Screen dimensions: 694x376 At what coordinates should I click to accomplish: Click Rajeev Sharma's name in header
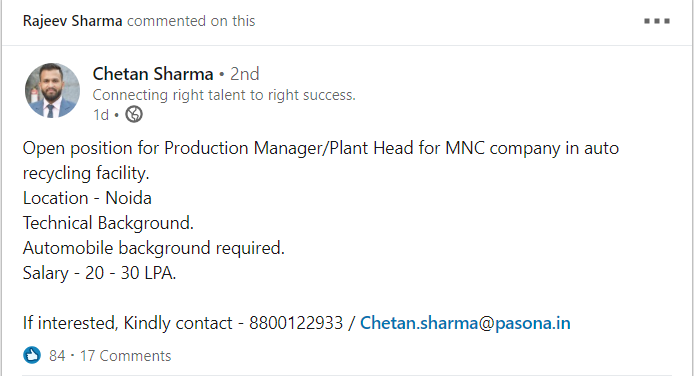pyautogui.click(x=73, y=21)
